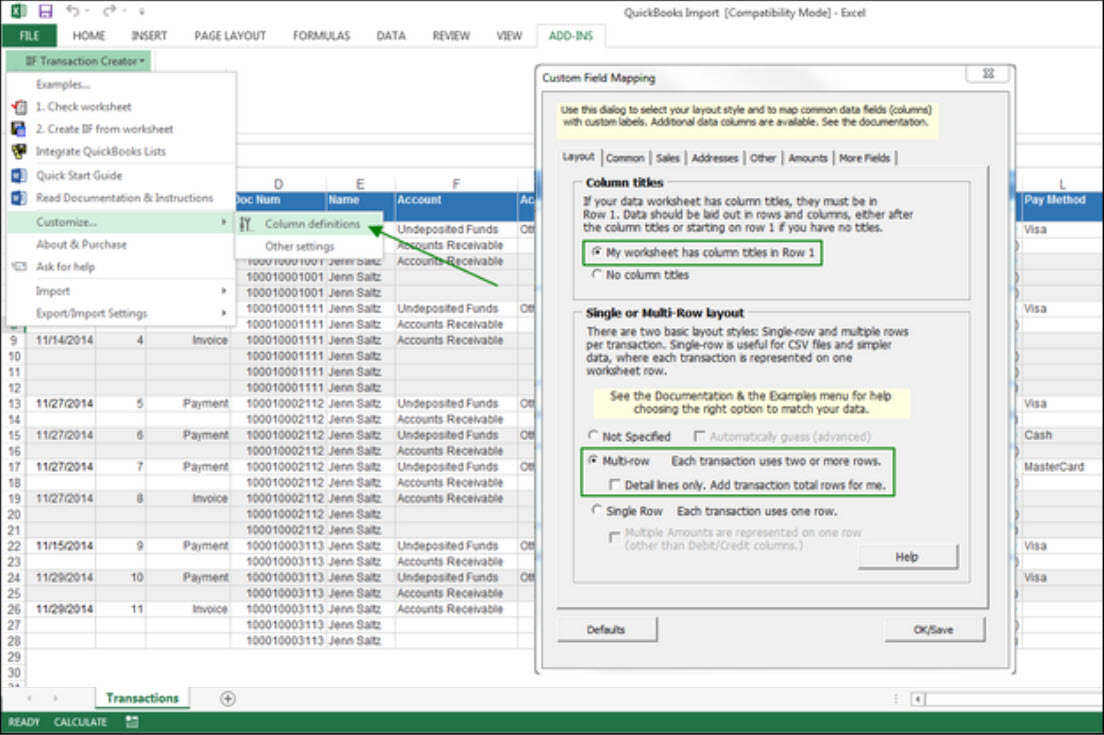
Task: Click the Read Documentation Word icon
Action: [19, 198]
